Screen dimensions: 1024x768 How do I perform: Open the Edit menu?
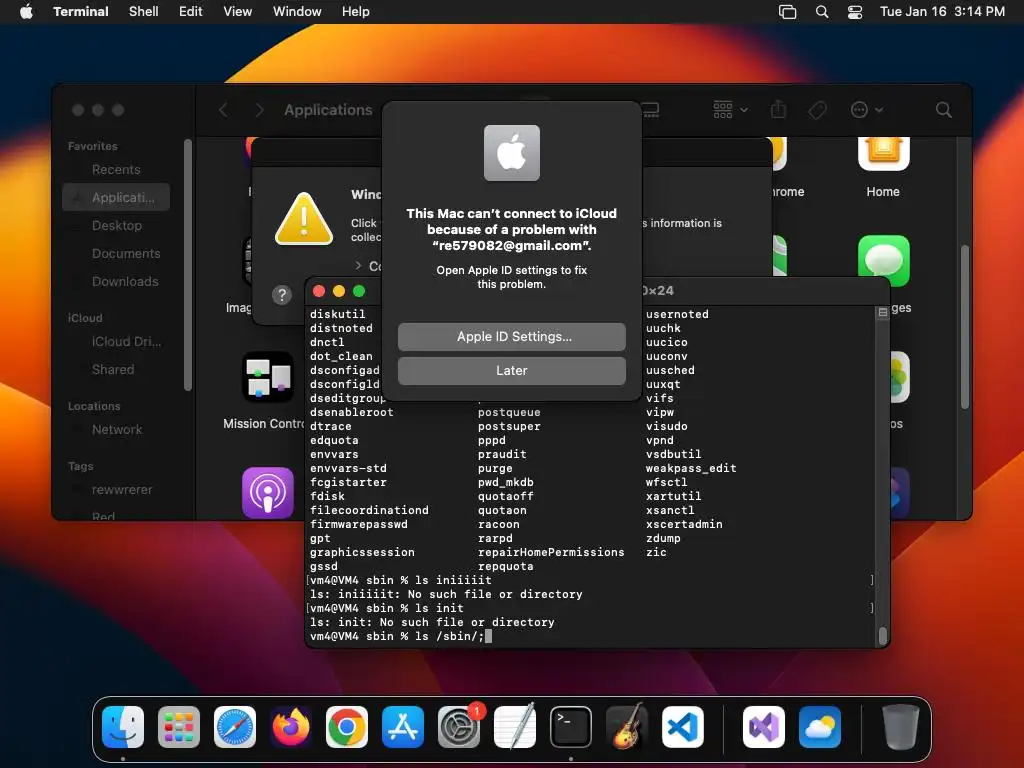(x=191, y=12)
